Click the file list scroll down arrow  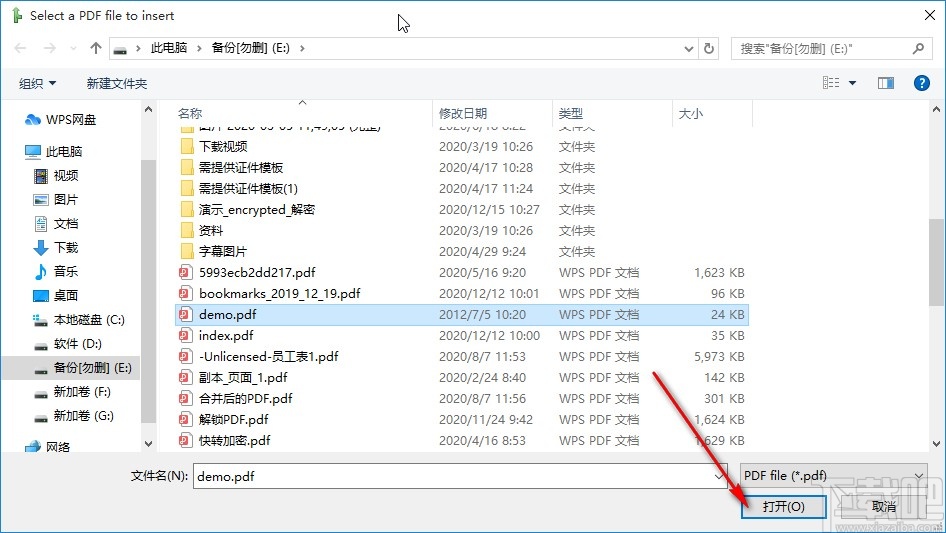pos(936,444)
